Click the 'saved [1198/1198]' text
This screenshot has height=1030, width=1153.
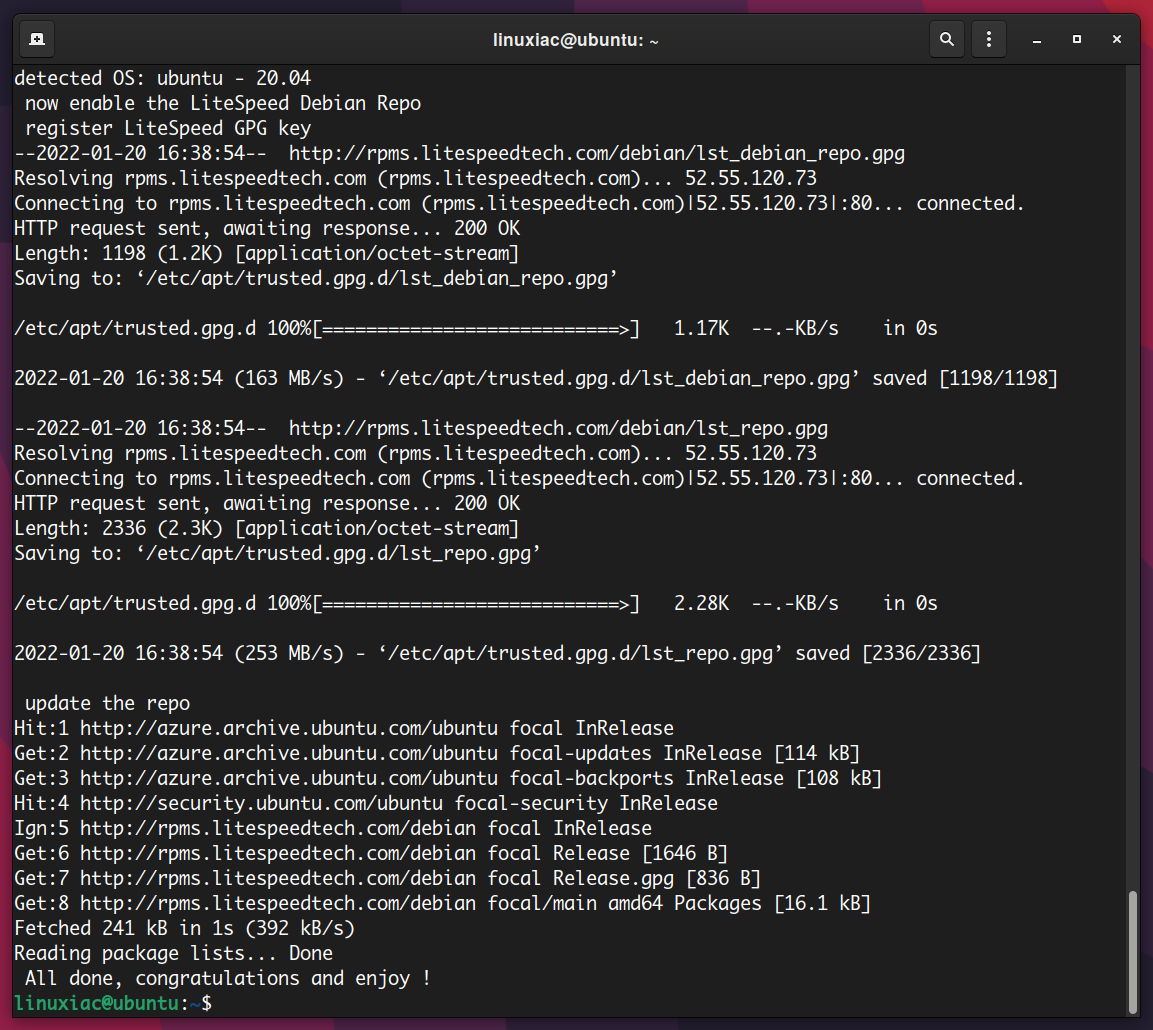click(x=965, y=378)
